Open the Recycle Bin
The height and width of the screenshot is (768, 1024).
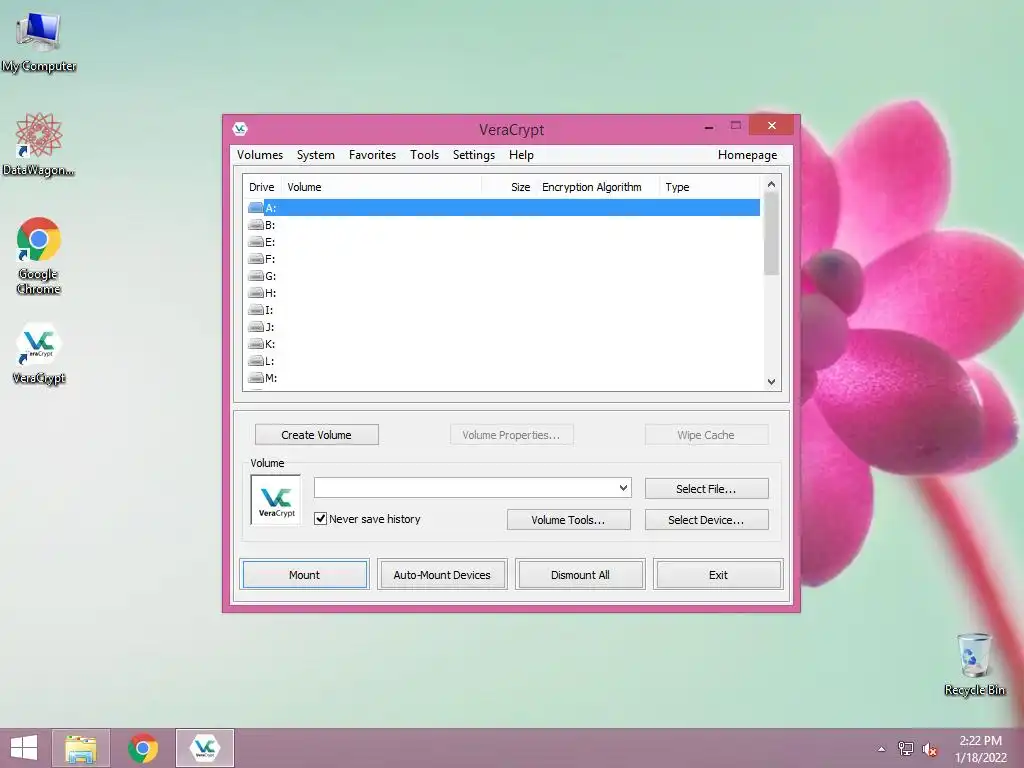coord(974,664)
